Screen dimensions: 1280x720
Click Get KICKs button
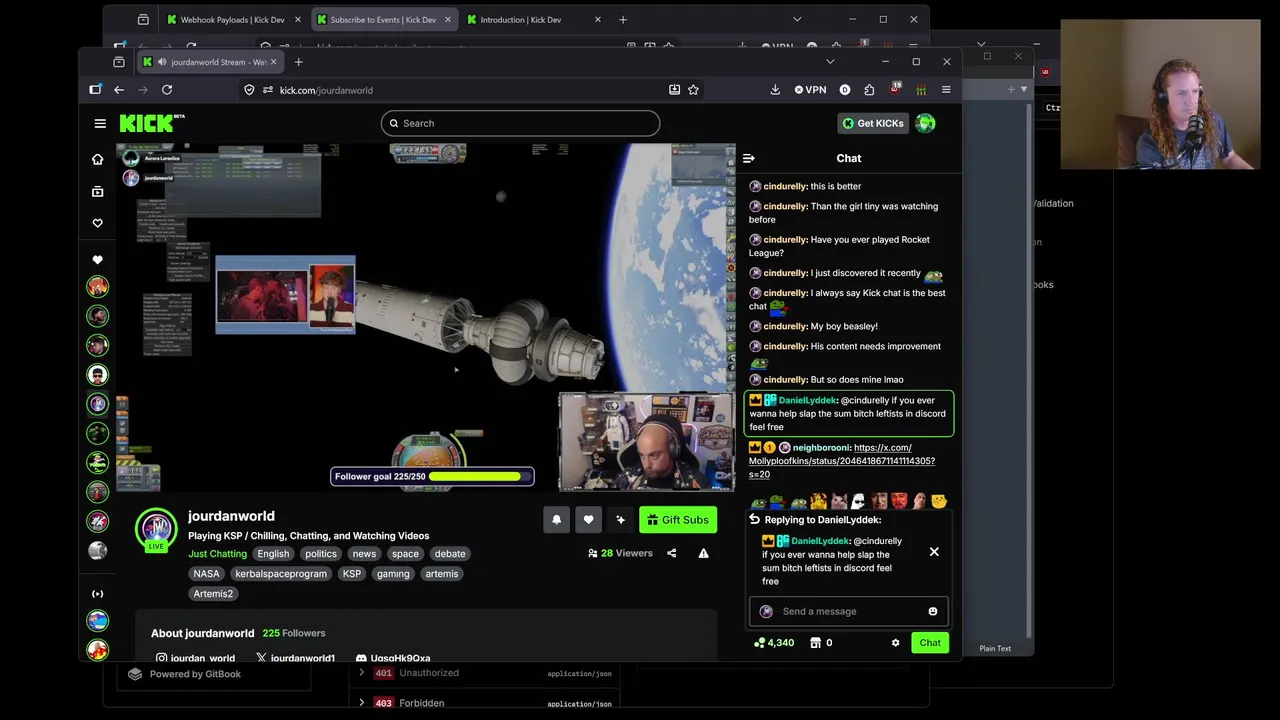(x=873, y=123)
